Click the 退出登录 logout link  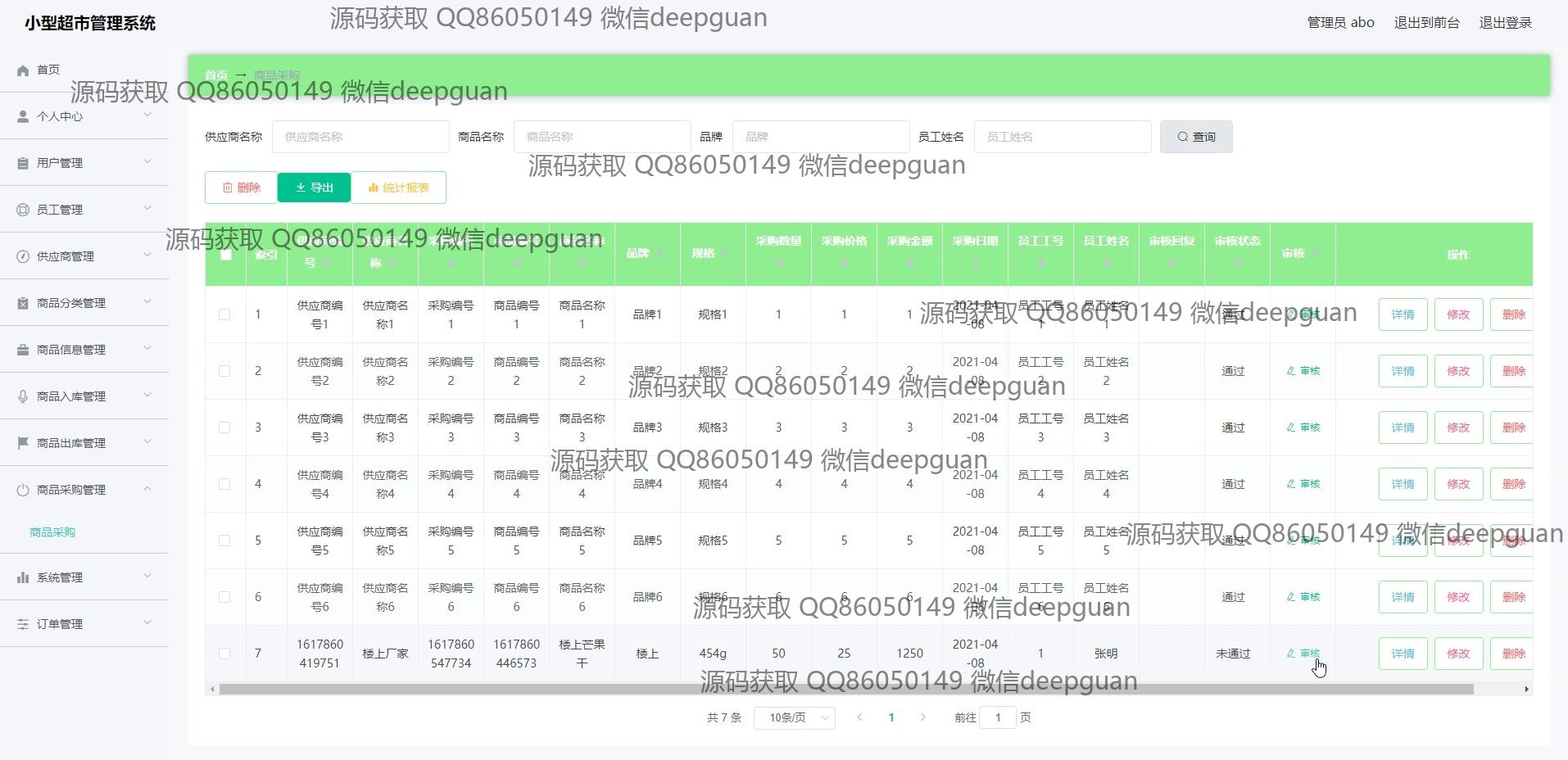tap(1505, 23)
